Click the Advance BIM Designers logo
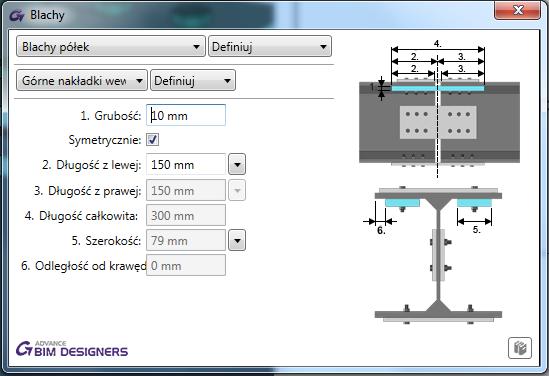 72,348
